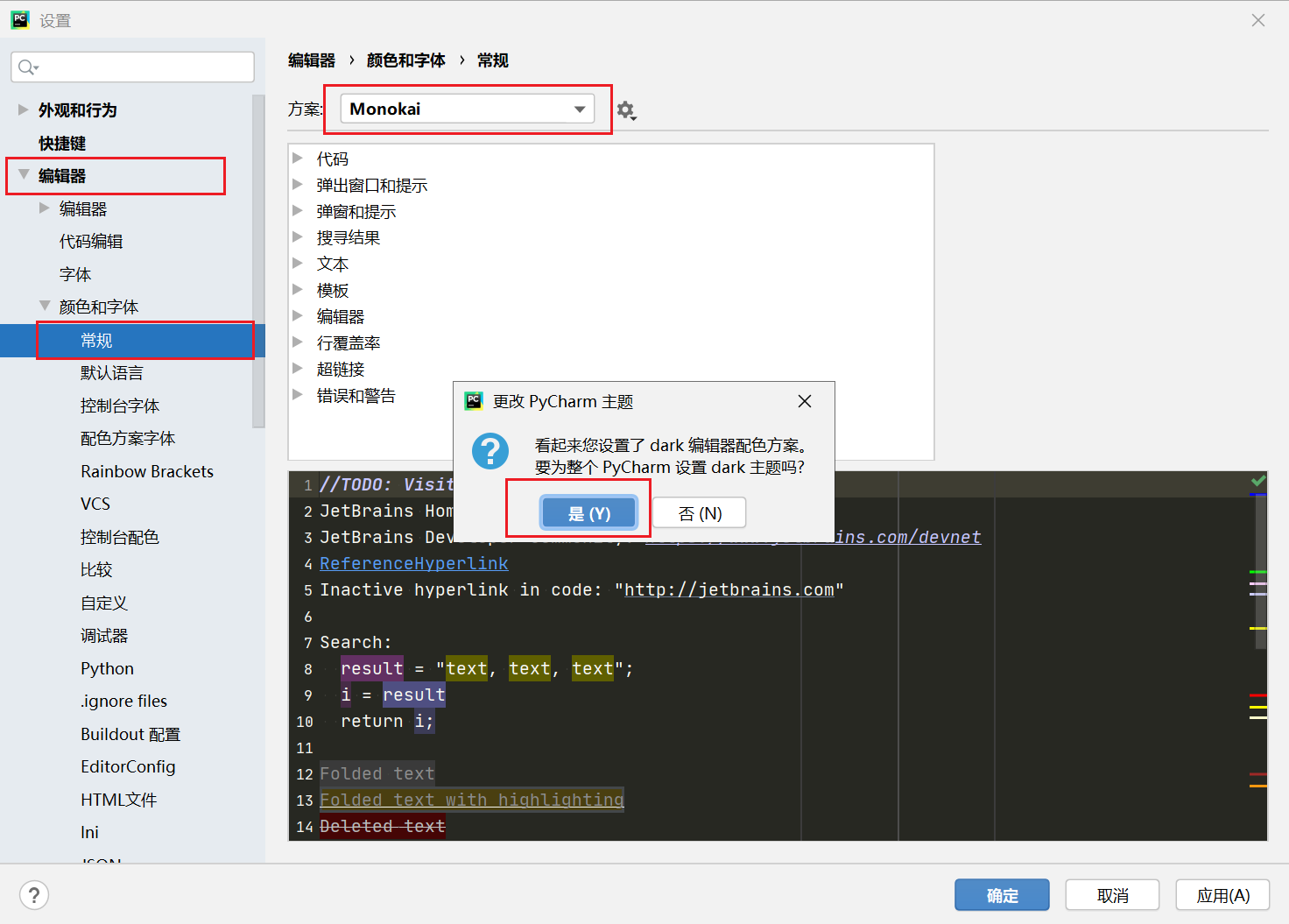Click the 编辑器 breadcrumb
The height and width of the screenshot is (924, 1289).
pyautogui.click(x=312, y=60)
